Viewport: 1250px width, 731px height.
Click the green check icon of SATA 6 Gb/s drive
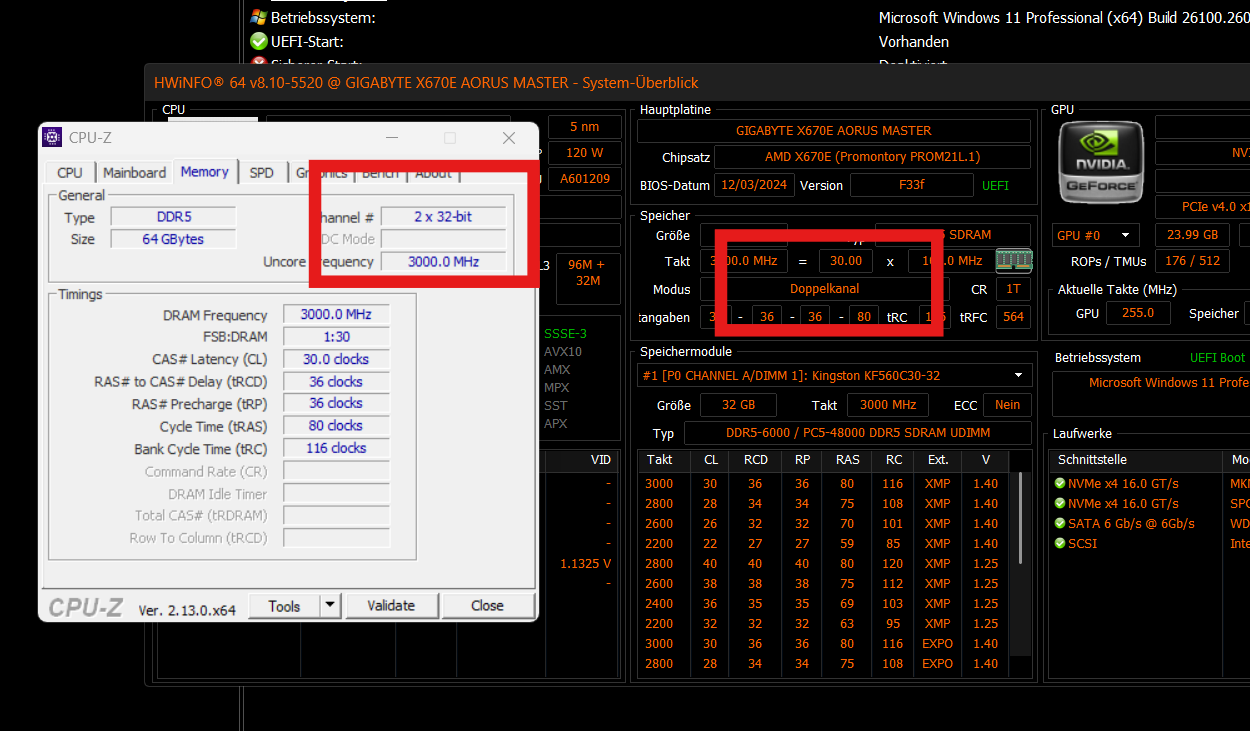(x=1060, y=523)
